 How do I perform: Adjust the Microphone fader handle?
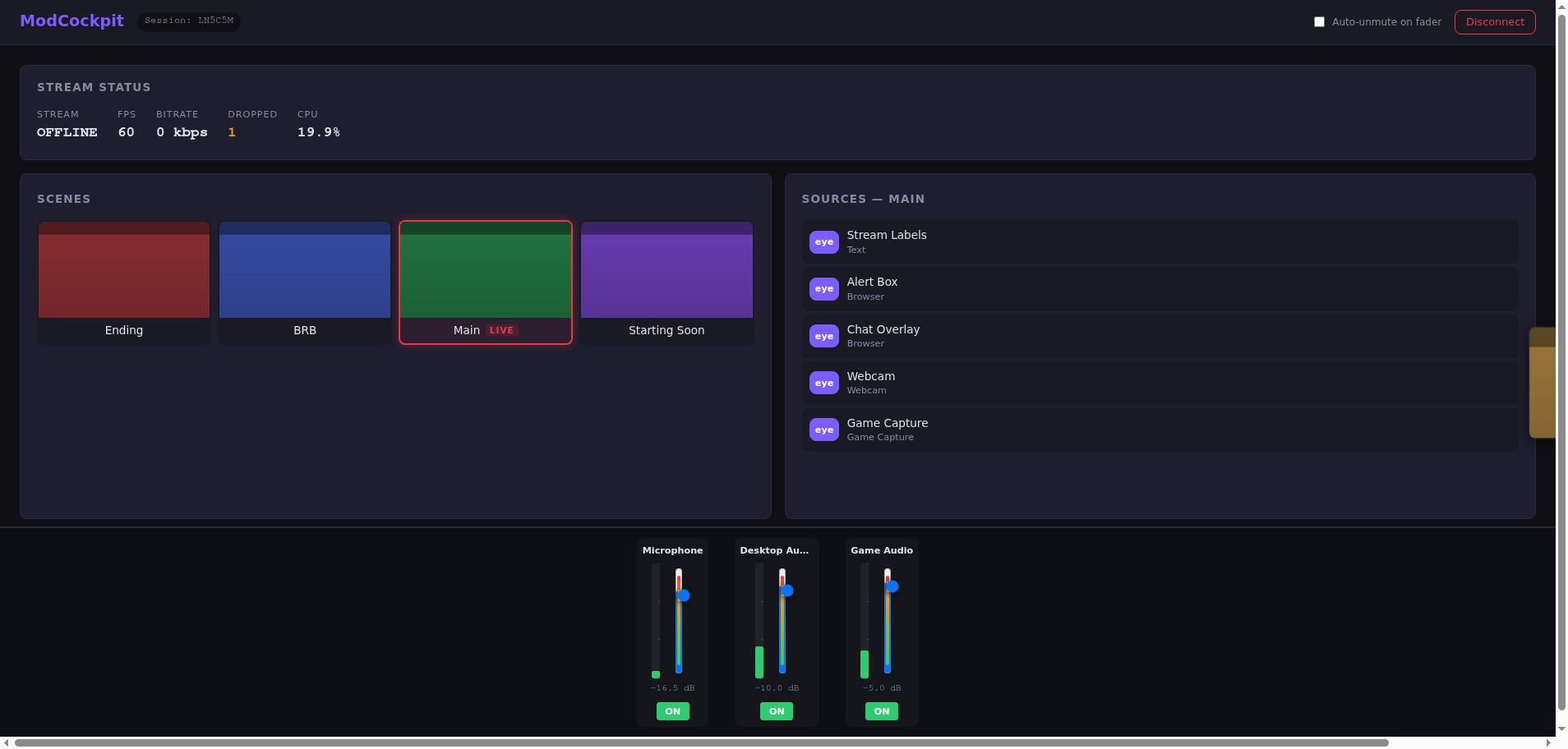(x=683, y=595)
